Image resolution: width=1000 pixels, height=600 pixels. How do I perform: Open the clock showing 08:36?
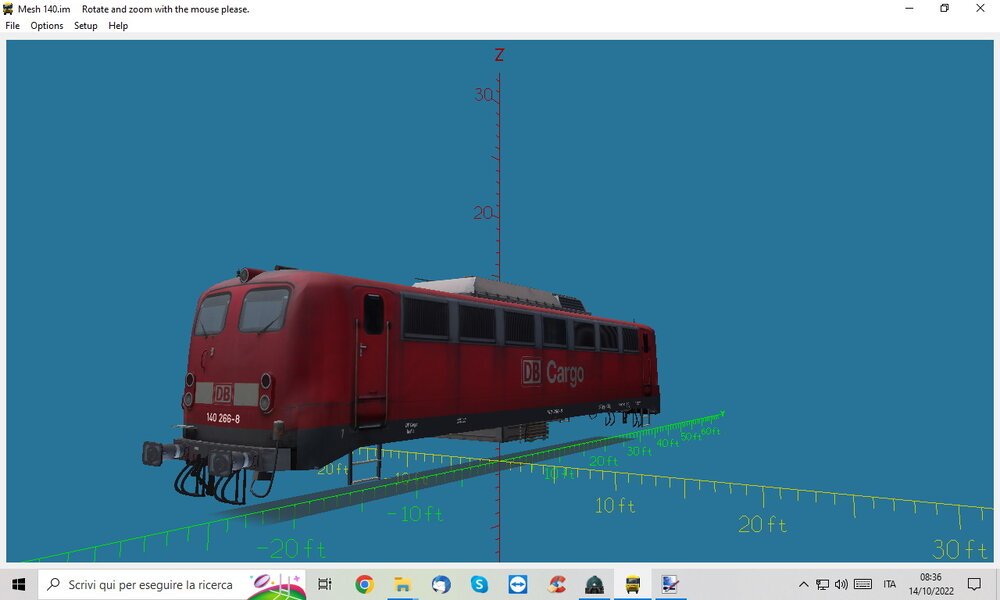coord(931,584)
